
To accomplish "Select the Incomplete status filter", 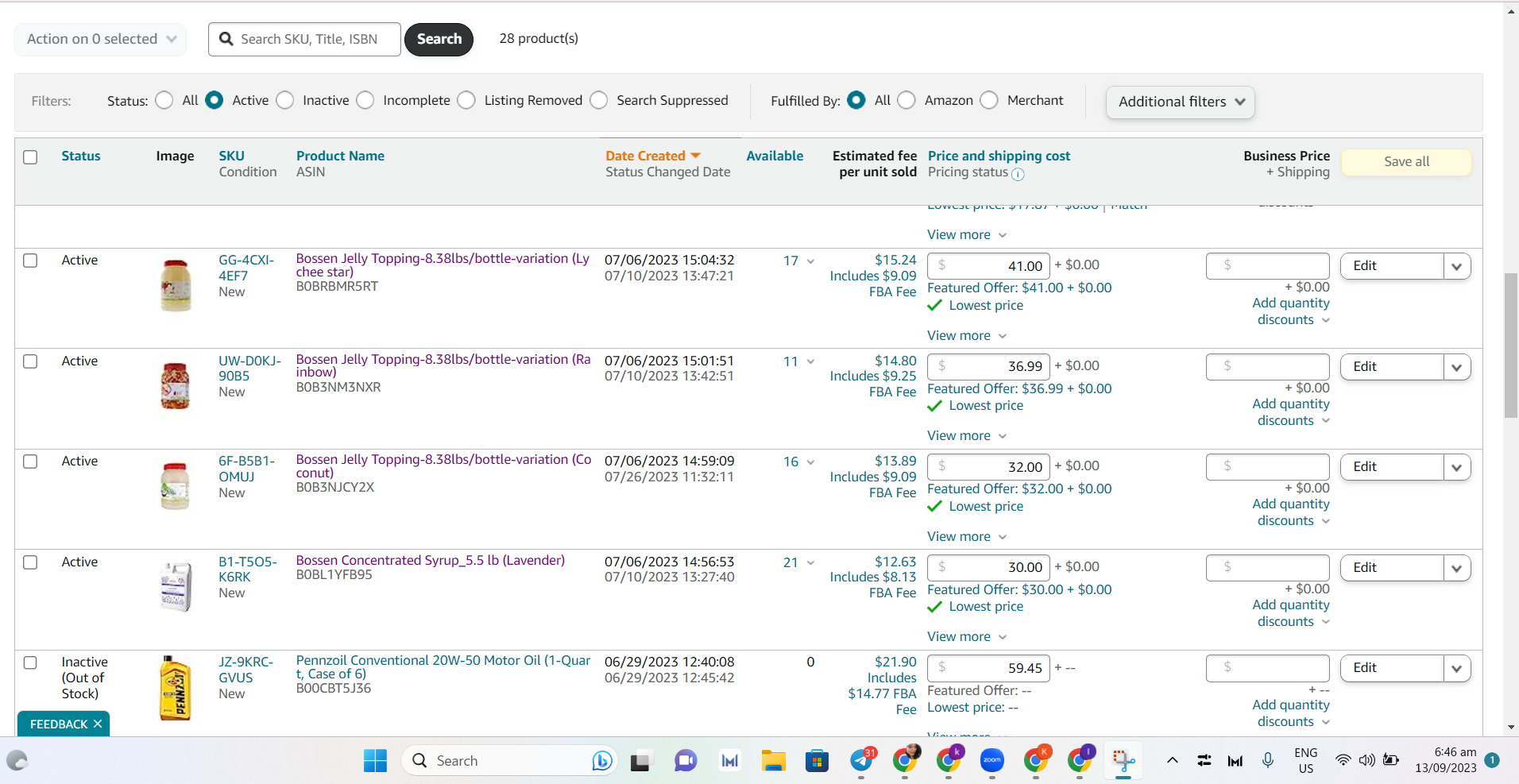I will [x=365, y=100].
